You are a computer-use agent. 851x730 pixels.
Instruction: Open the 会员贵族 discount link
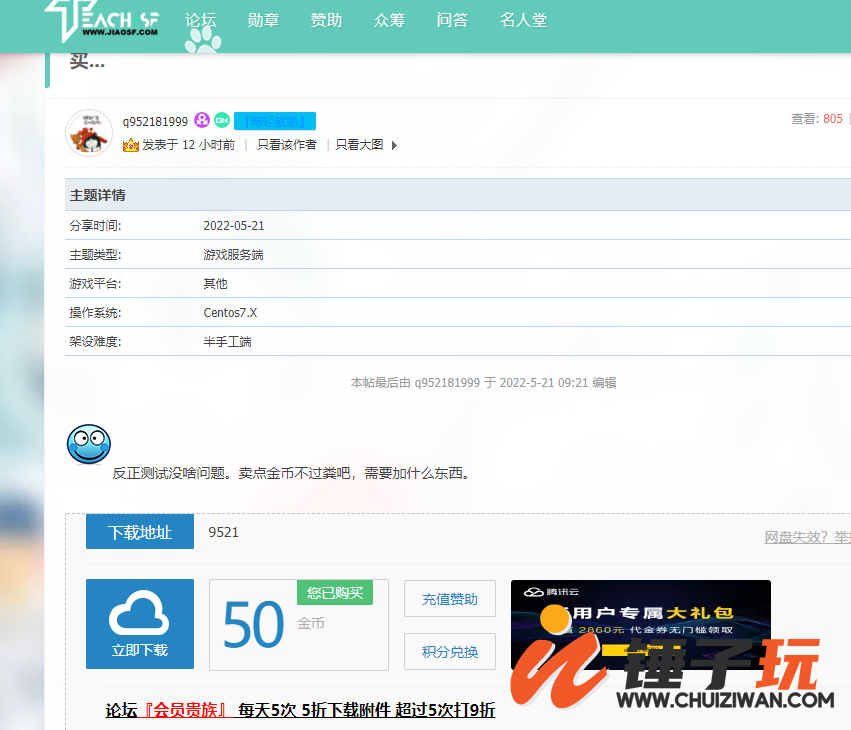(300, 710)
